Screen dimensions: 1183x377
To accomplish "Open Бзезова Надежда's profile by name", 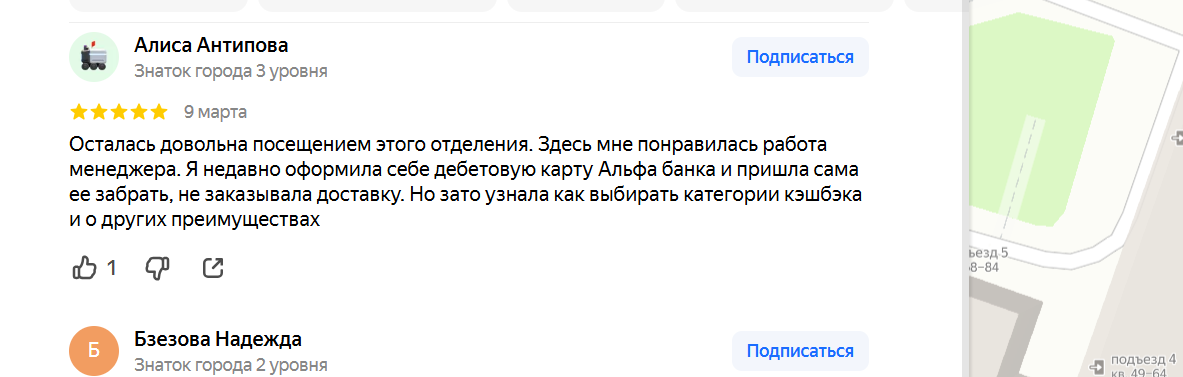I will (218, 339).
